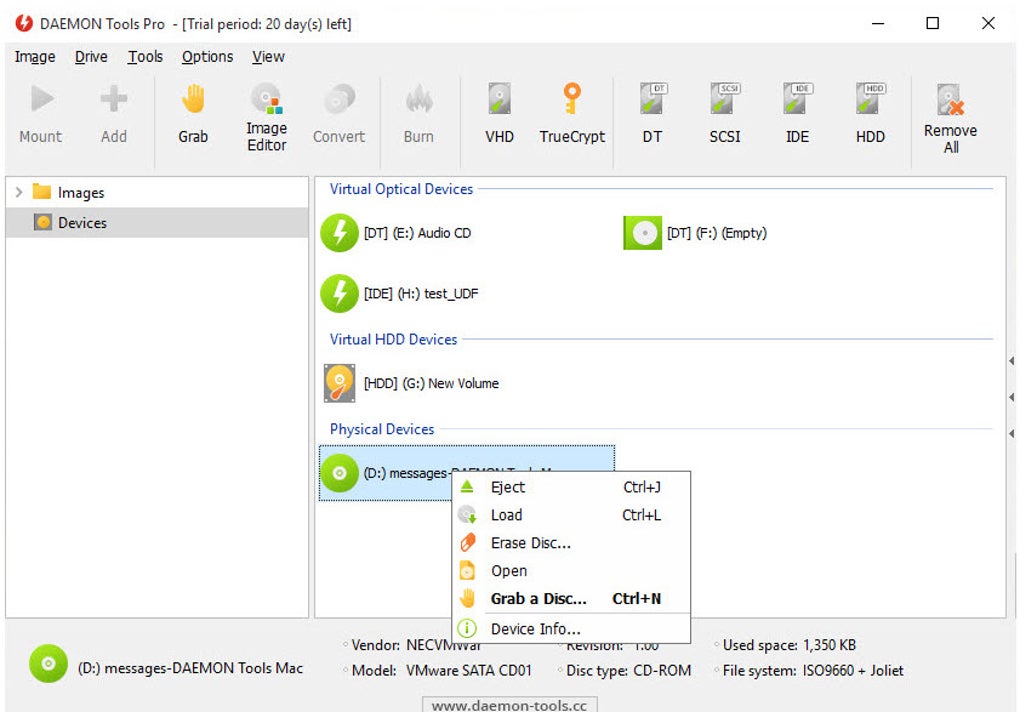Choose Eject from the context menu
This screenshot has height=712, width=1020.
click(570, 487)
